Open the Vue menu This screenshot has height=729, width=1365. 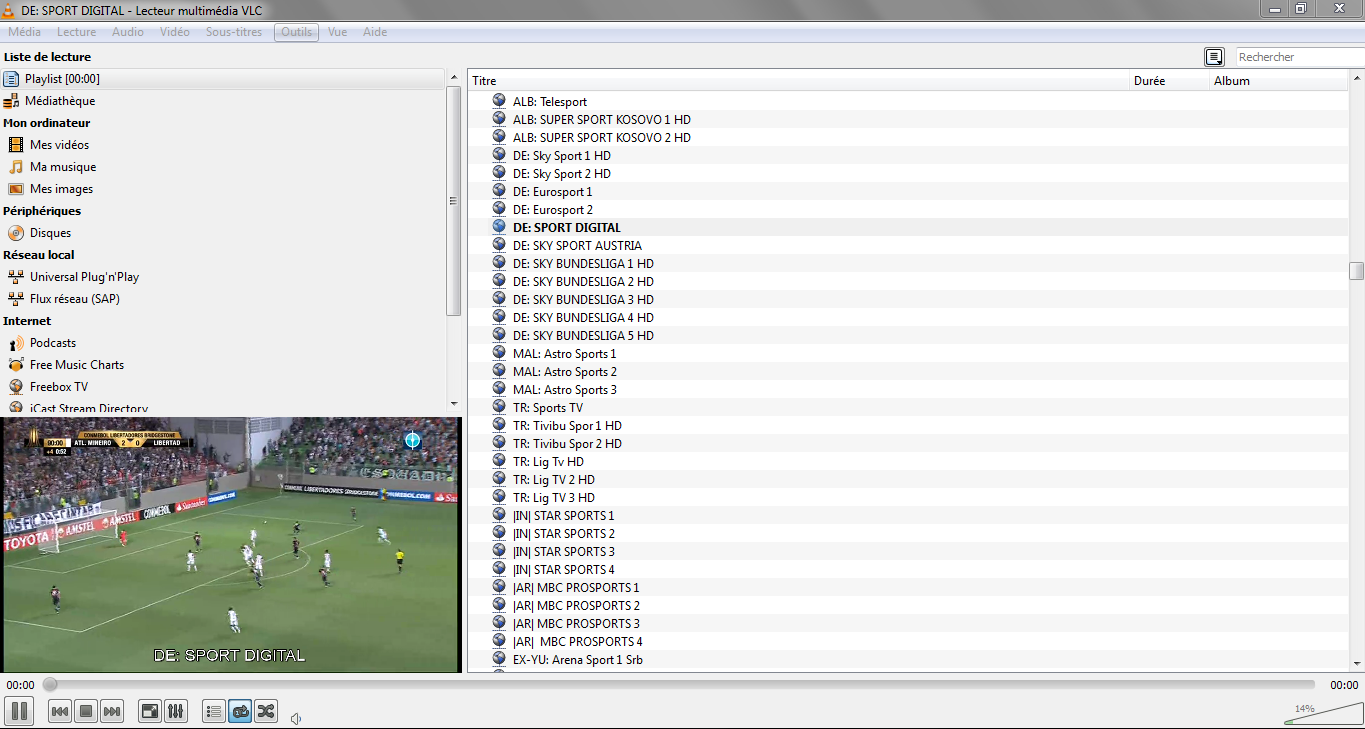coord(338,32)
